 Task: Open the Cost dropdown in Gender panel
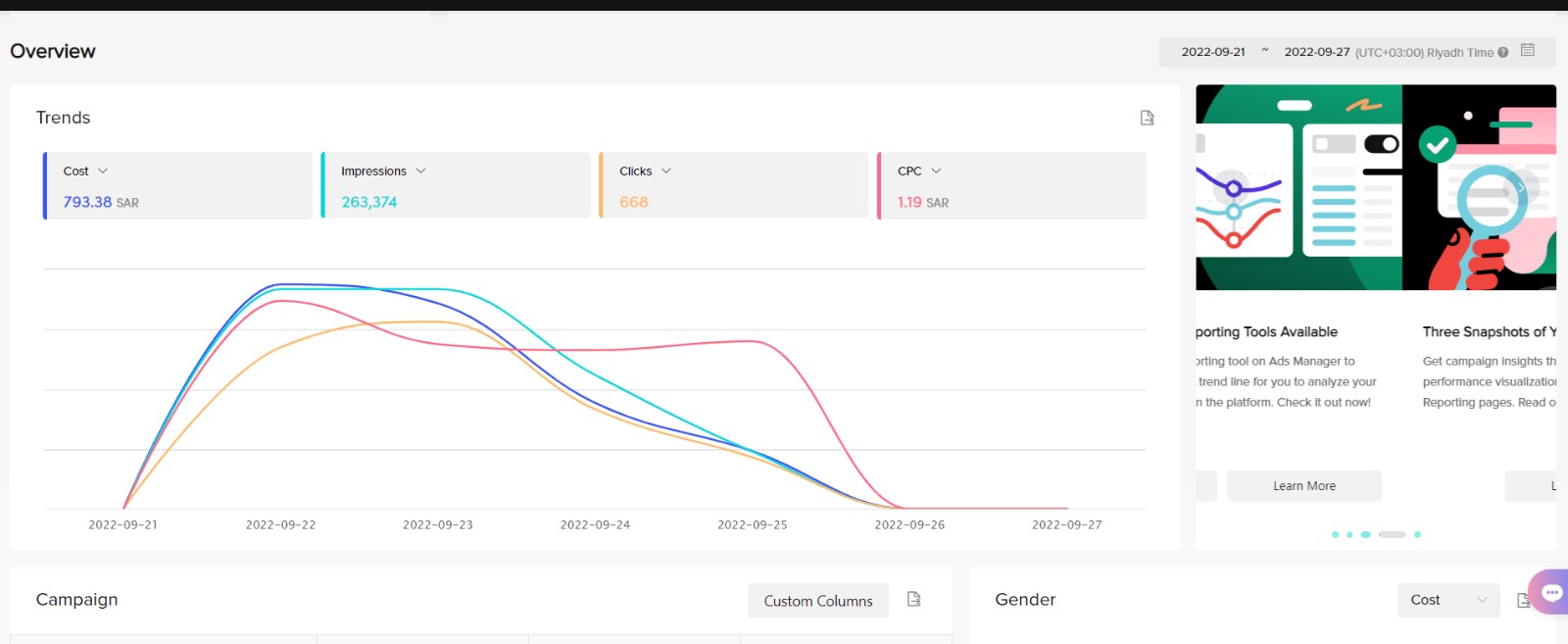coord(1447,600)
